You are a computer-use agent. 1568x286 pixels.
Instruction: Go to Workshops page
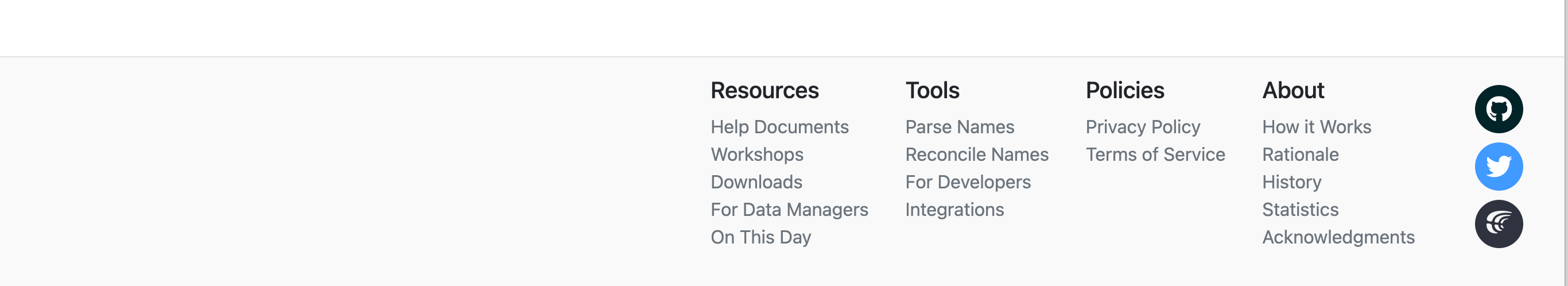point(756,154)
